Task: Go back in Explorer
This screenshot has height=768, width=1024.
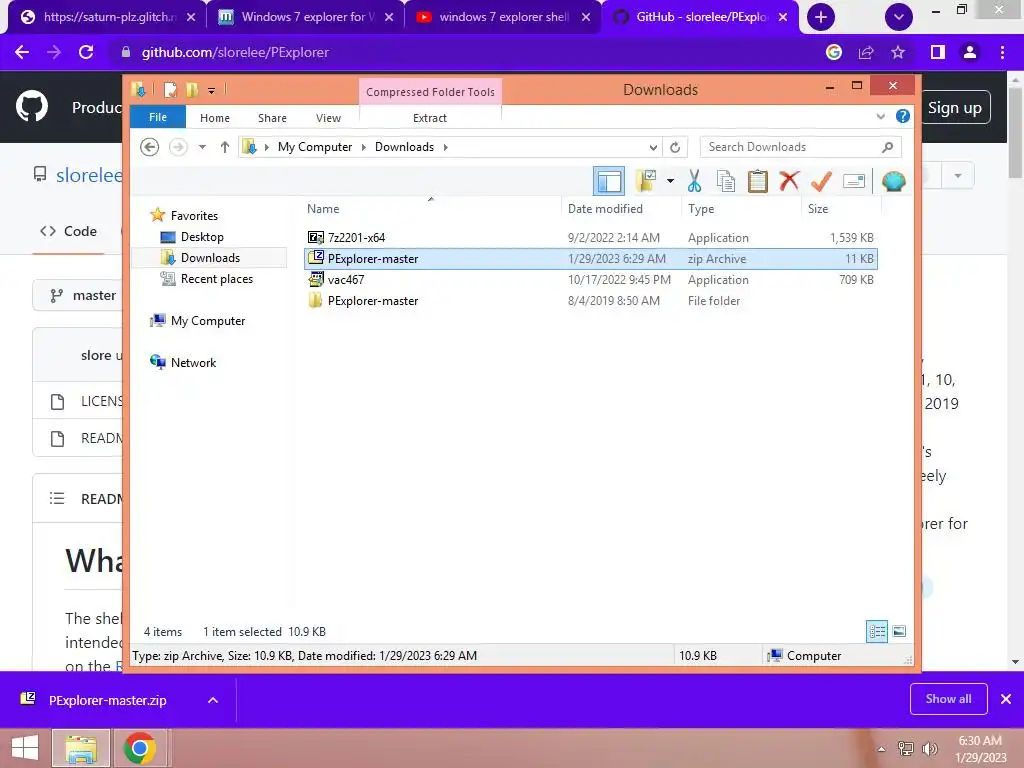Action: (150, 147)
